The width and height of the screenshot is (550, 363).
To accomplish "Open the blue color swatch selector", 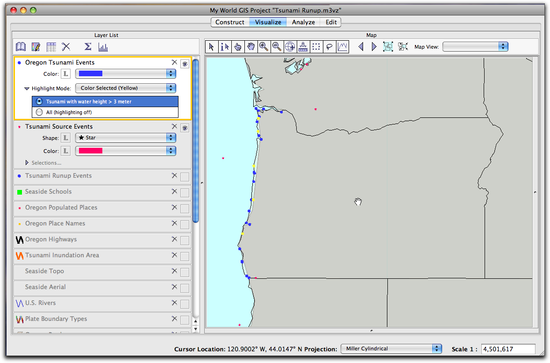I will [126, 74].
